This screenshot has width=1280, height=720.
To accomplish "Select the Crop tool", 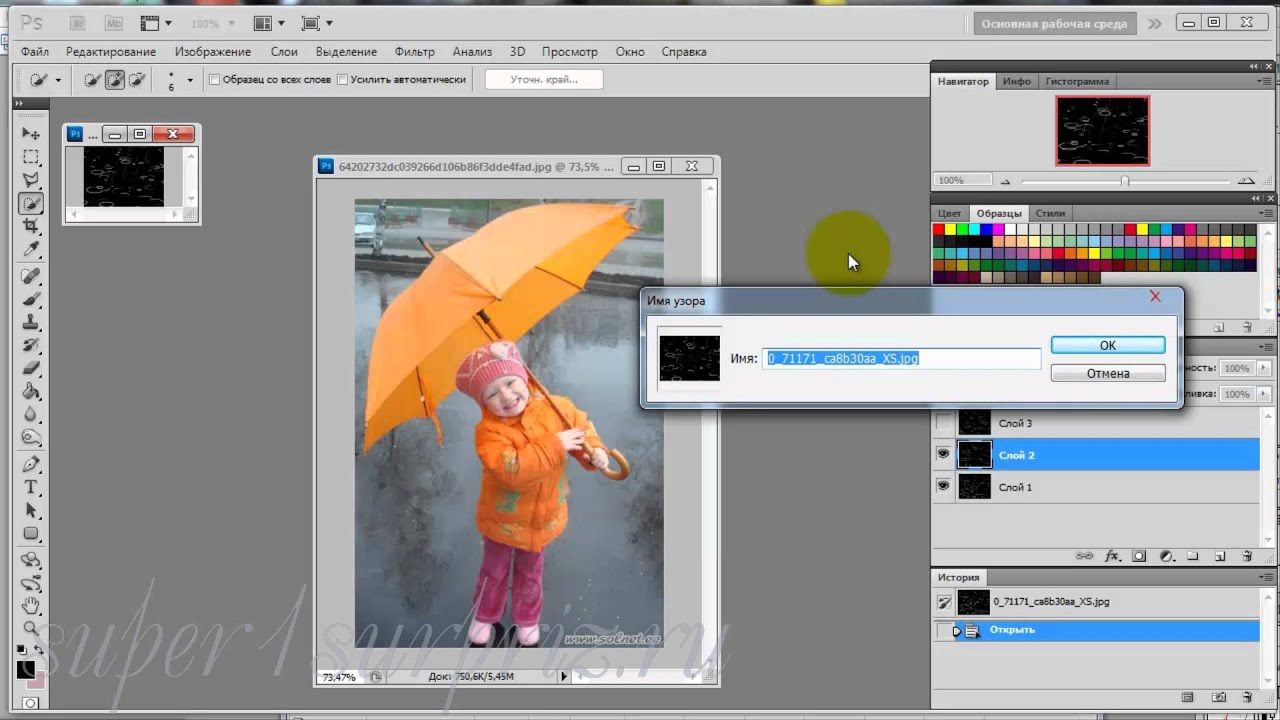I will pyautogui.click(x=31, y=227).
